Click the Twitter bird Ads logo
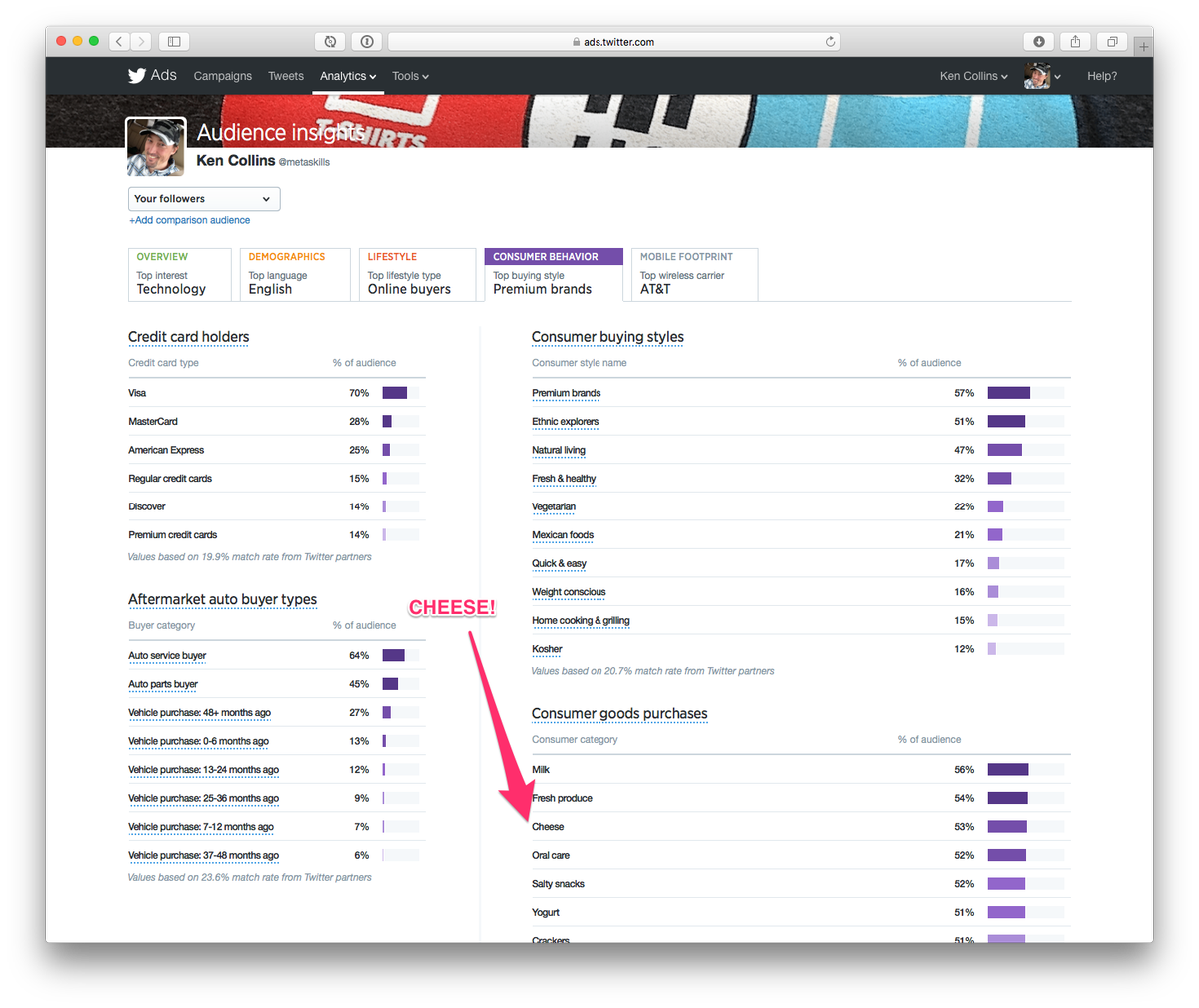 pyautogui.click(x=152, y=75)
